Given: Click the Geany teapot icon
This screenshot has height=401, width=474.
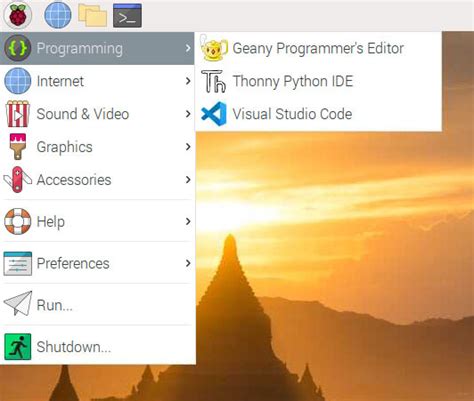Looking at the screenshot, I should tap(214, 48).
